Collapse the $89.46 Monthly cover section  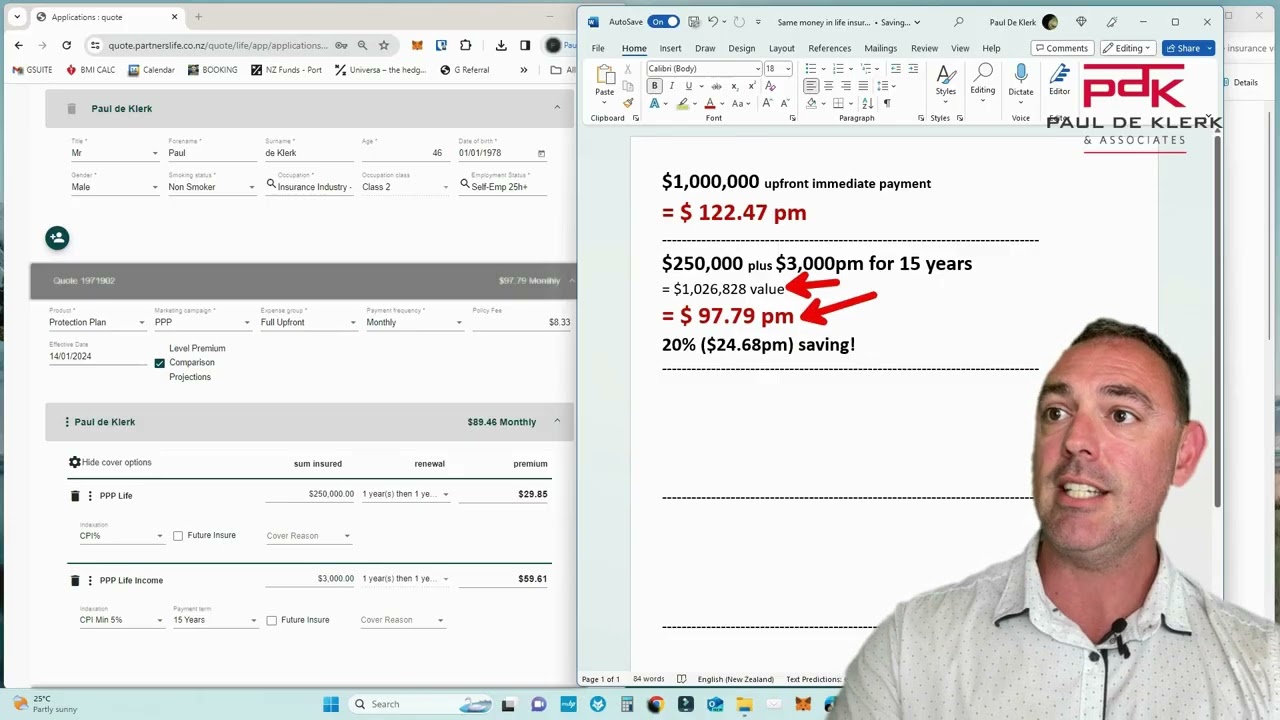557,422
